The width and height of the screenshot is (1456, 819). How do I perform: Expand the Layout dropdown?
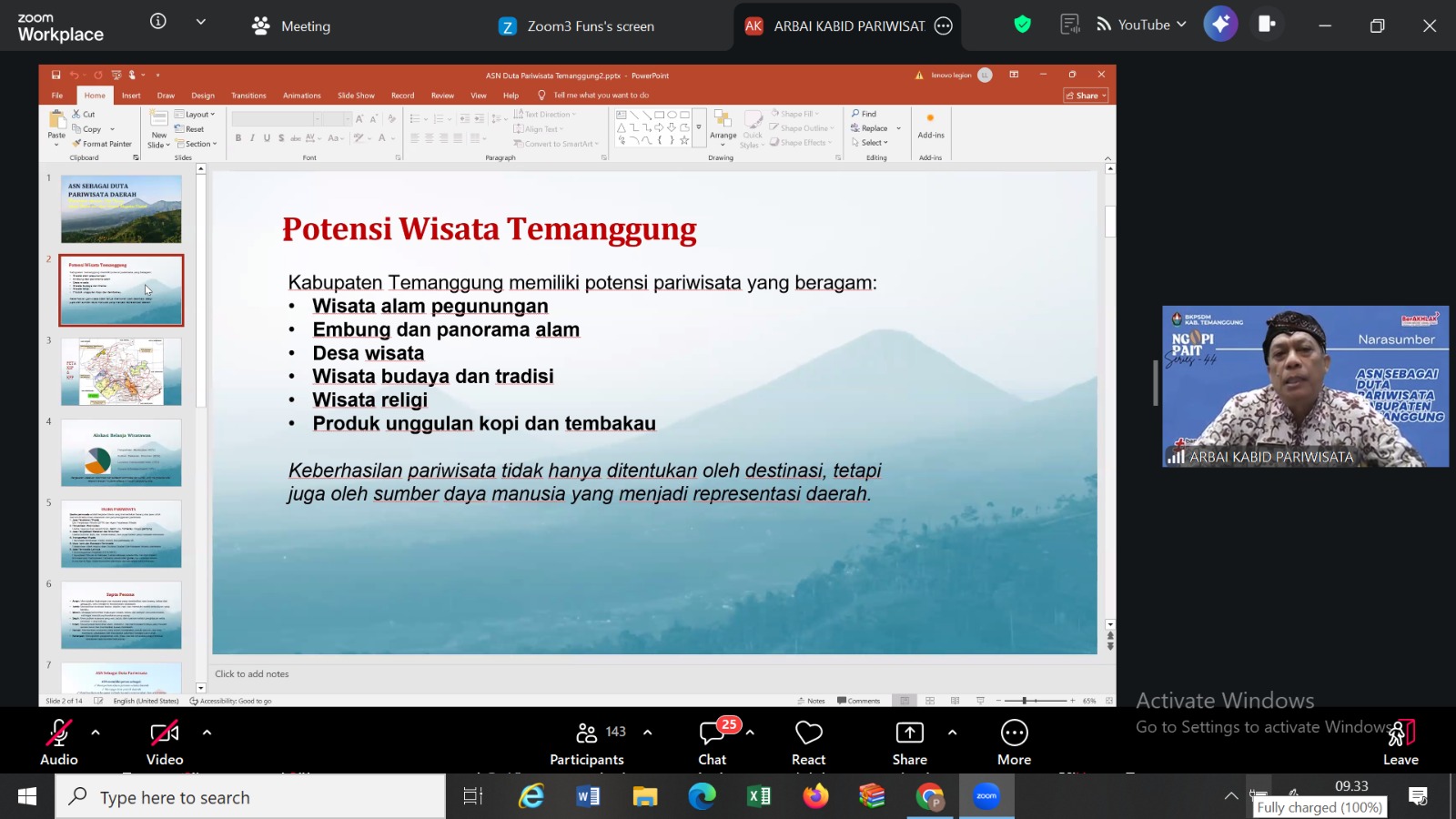tap(195, 115)
